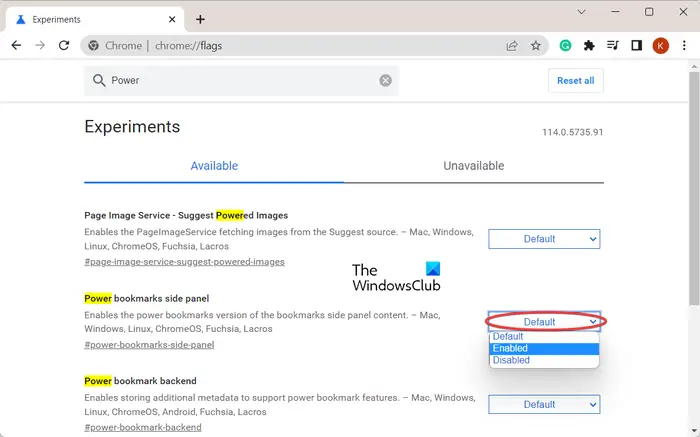The height and width of the screenshot is (437, 700).
Task: Open the #power-bookmarks-side-panel link
Action: (x=149, y=345)
